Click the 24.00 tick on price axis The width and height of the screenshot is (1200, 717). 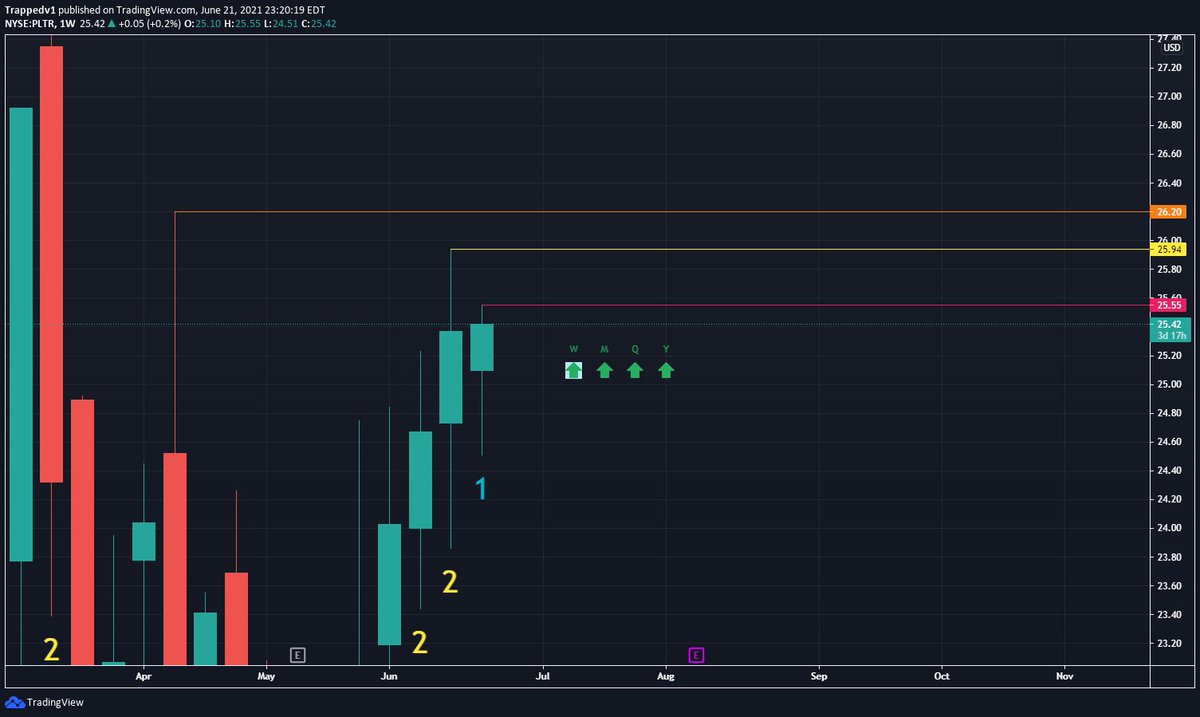pos(1168,528)
